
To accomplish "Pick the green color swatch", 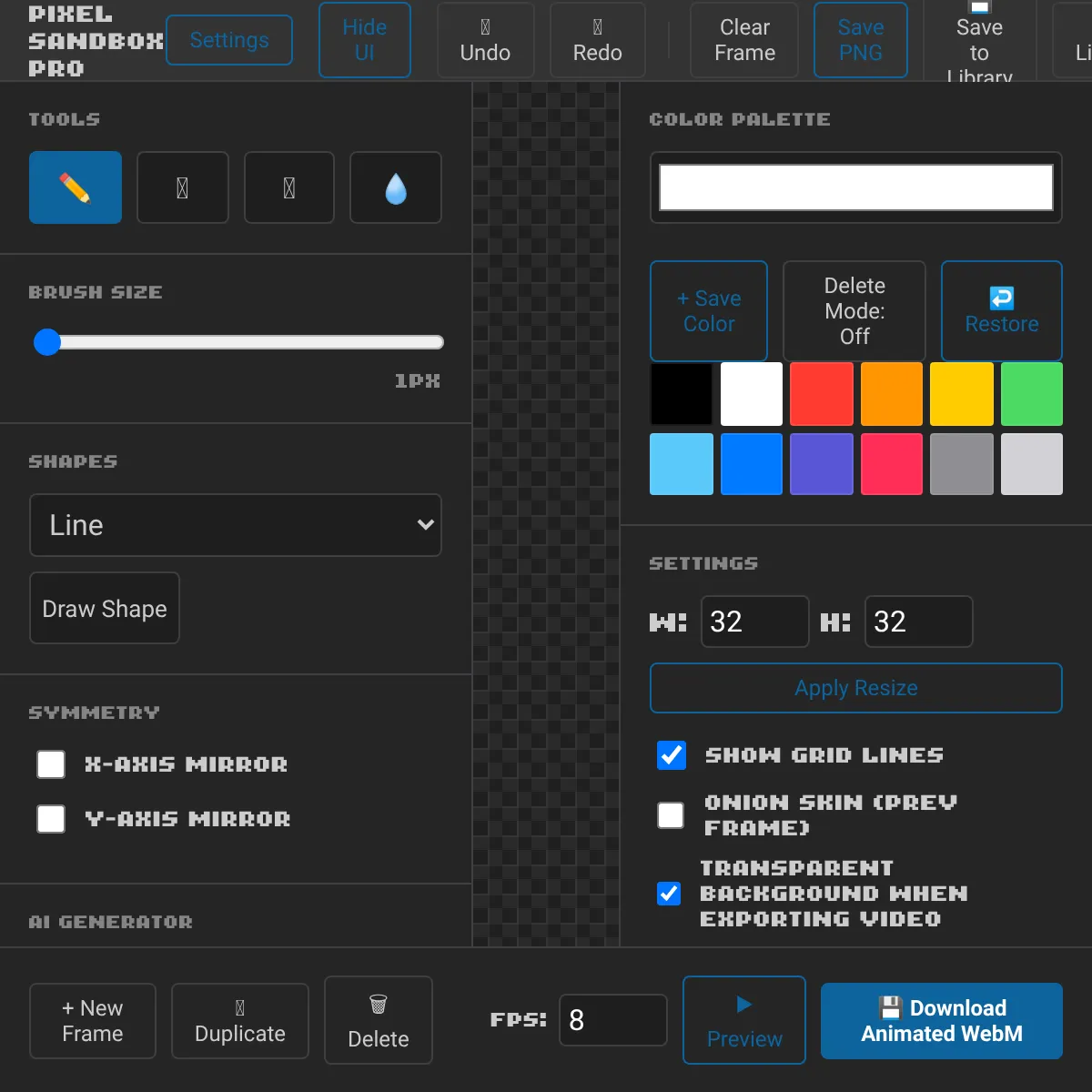I will (1032, 394).
